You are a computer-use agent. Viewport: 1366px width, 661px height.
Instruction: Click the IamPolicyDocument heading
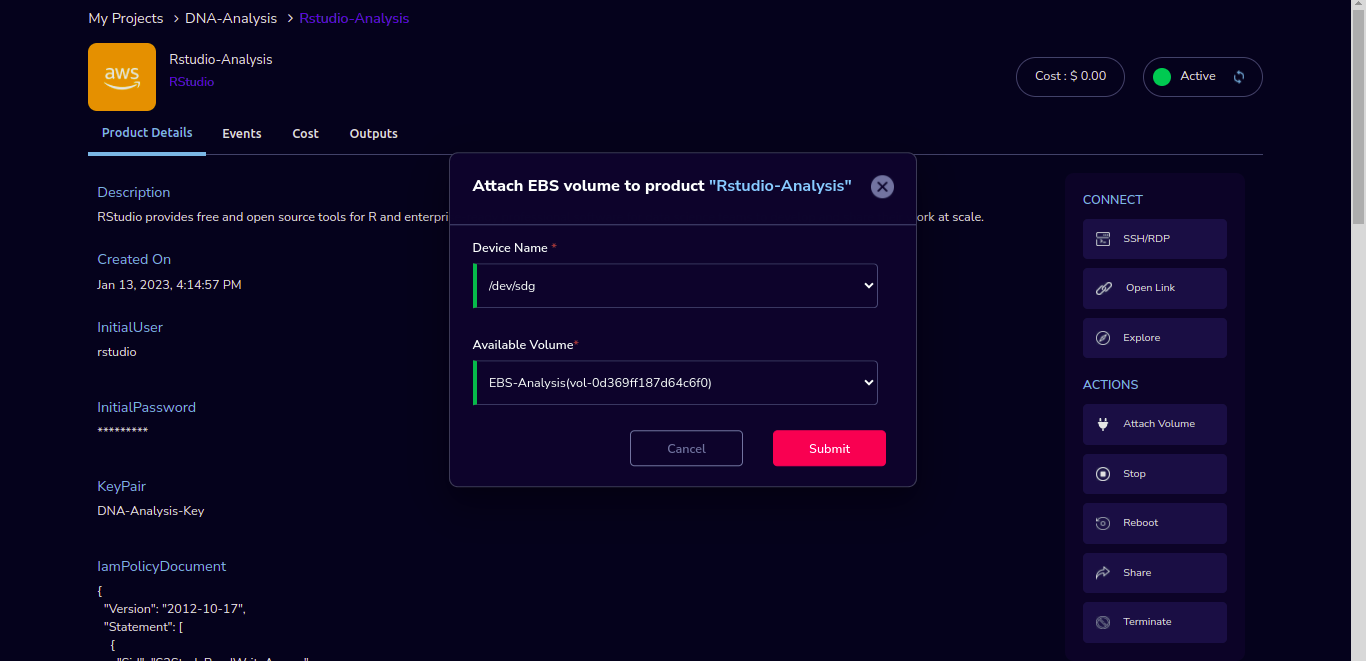point(162,566)
